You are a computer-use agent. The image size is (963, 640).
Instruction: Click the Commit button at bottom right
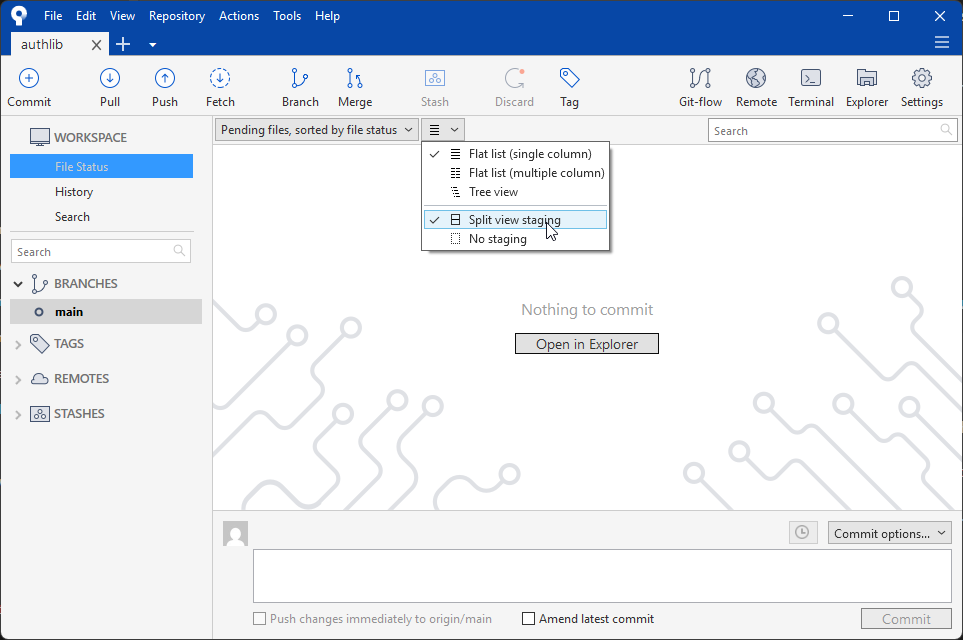coord(906,619)
